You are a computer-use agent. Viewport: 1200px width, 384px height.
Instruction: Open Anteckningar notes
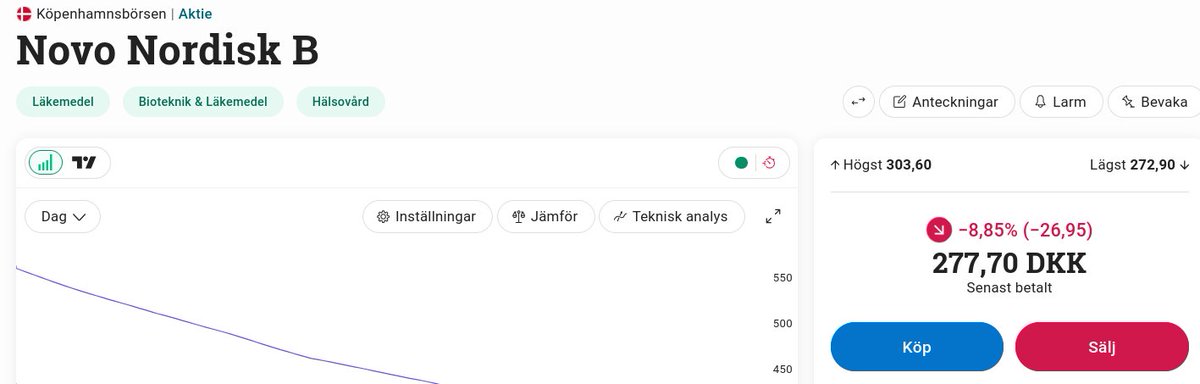tap(946, 102)
